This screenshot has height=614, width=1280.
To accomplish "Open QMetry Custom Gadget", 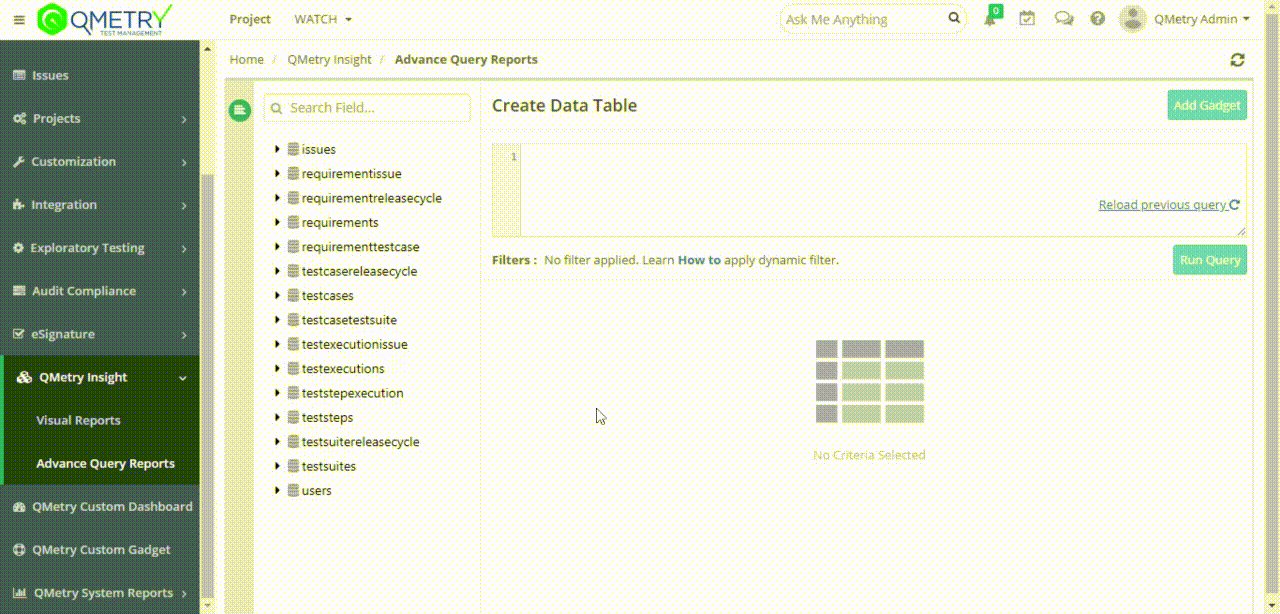I will [x=100, y=549].
